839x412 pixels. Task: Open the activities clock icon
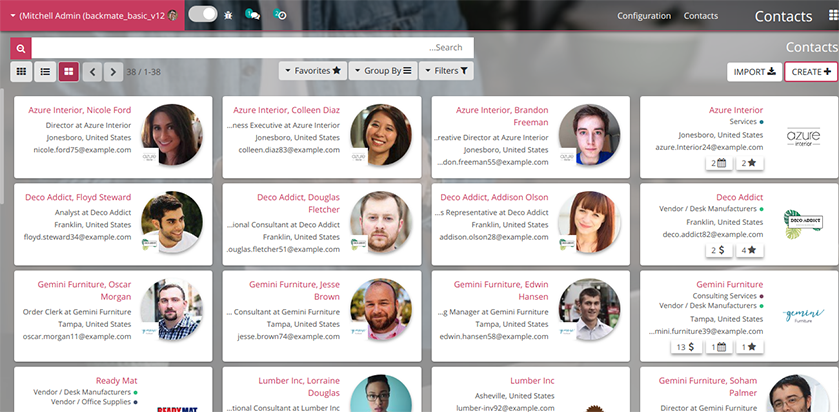click(280, 14)
